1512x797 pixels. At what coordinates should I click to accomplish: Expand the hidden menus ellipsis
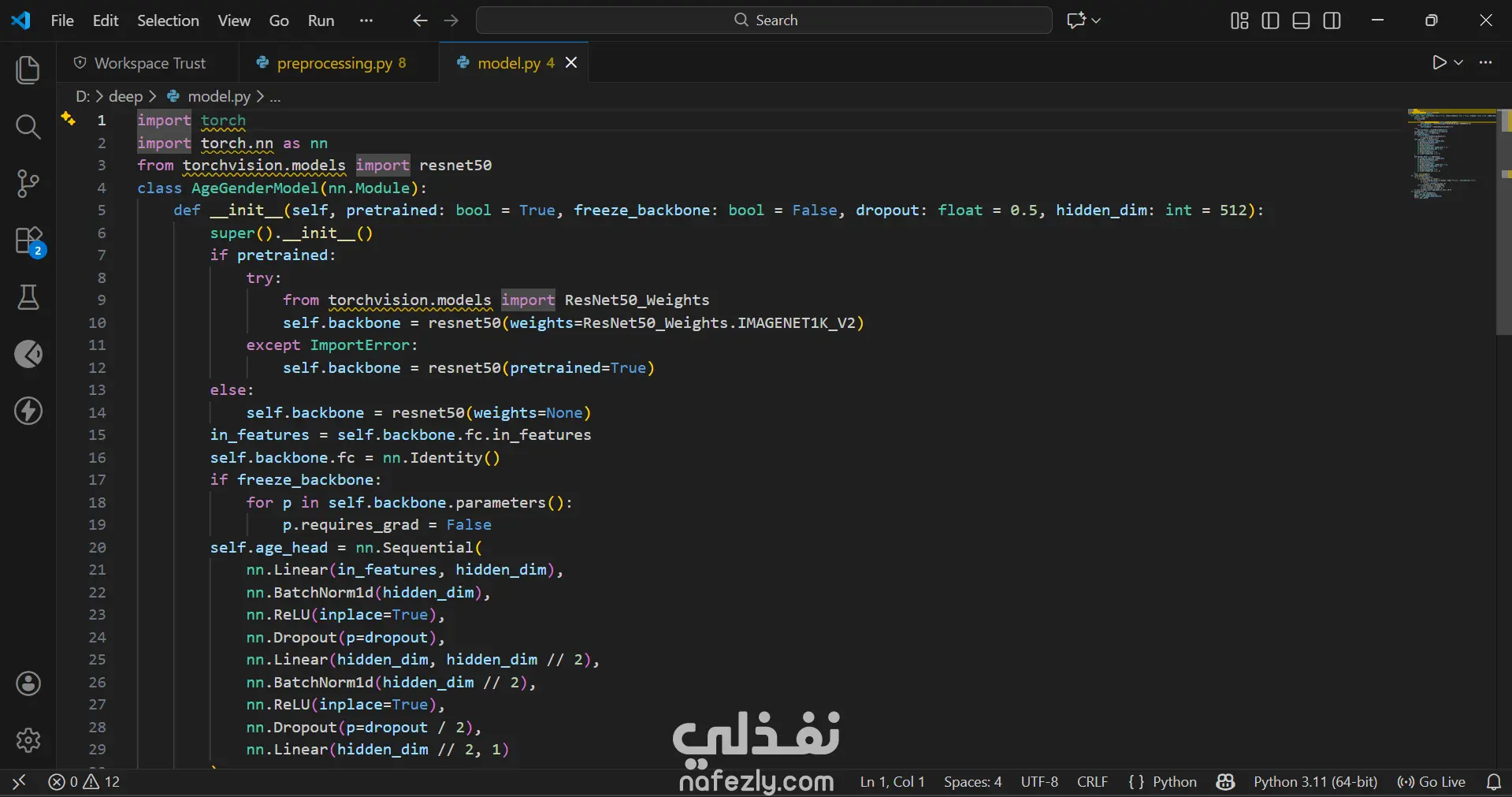tap(366, 20)
